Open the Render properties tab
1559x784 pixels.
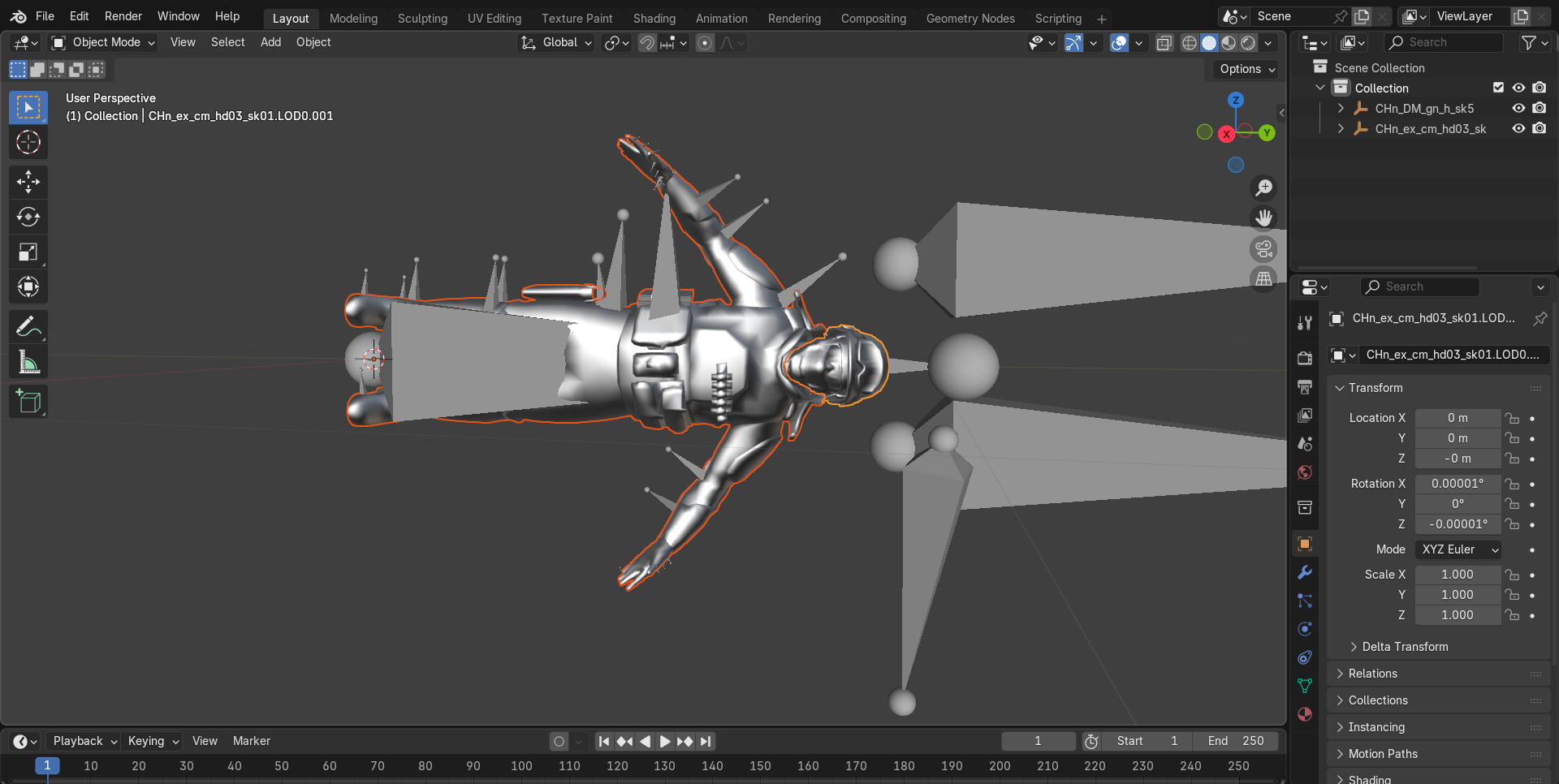[1305, 358]
